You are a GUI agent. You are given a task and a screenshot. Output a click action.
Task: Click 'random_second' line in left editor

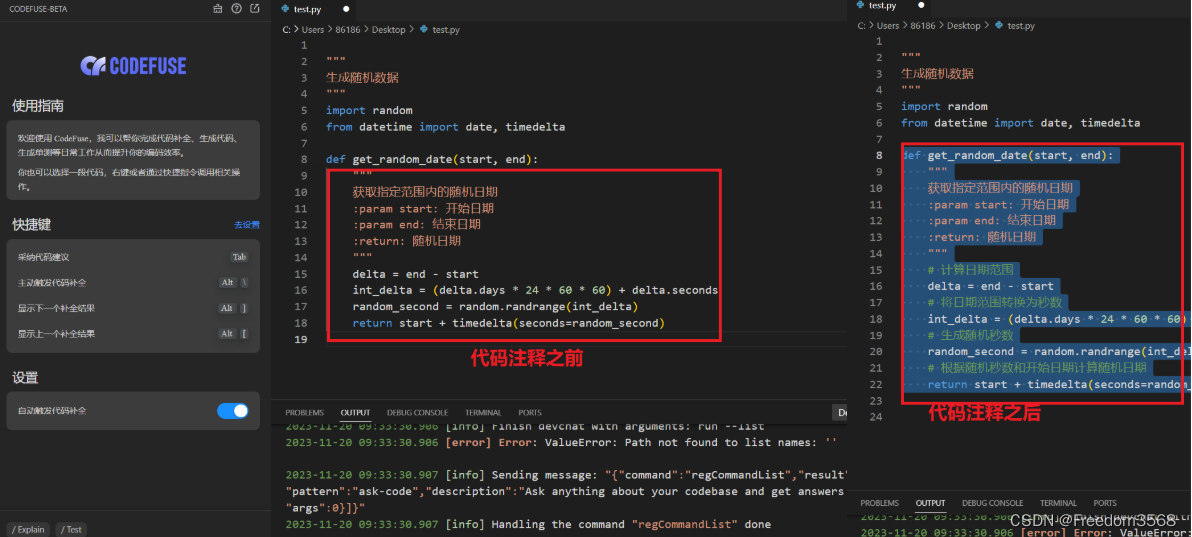pyautogui.click(x=495, y=307)
